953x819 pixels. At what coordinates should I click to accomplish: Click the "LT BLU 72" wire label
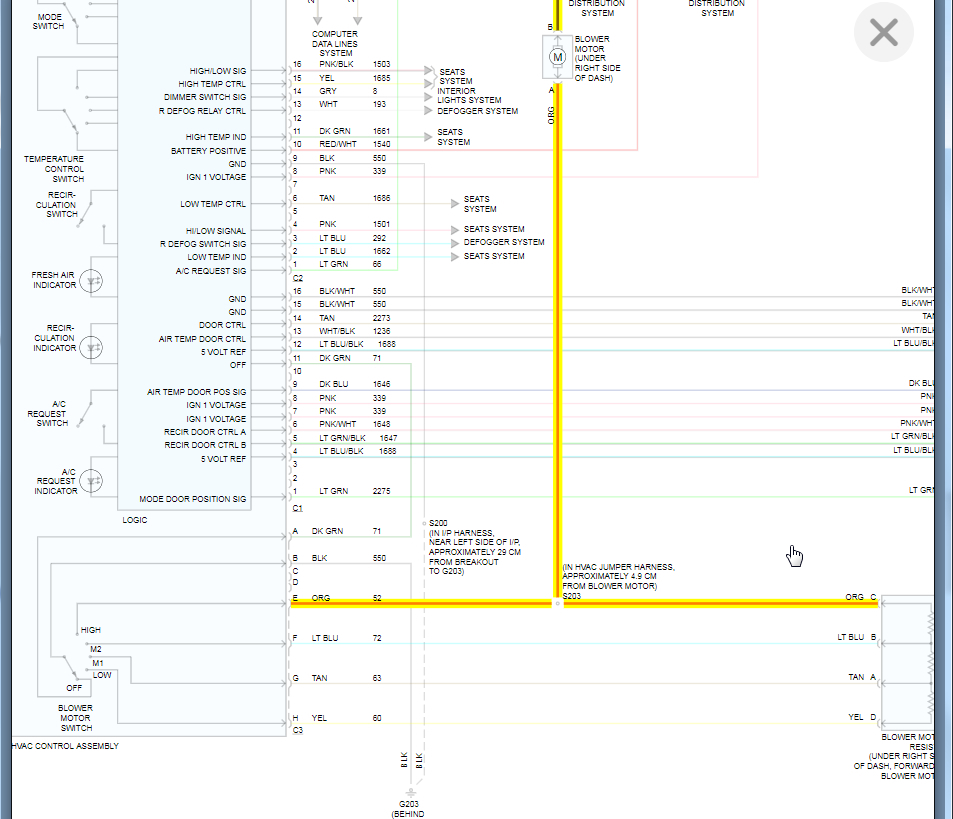coord(346,638)
